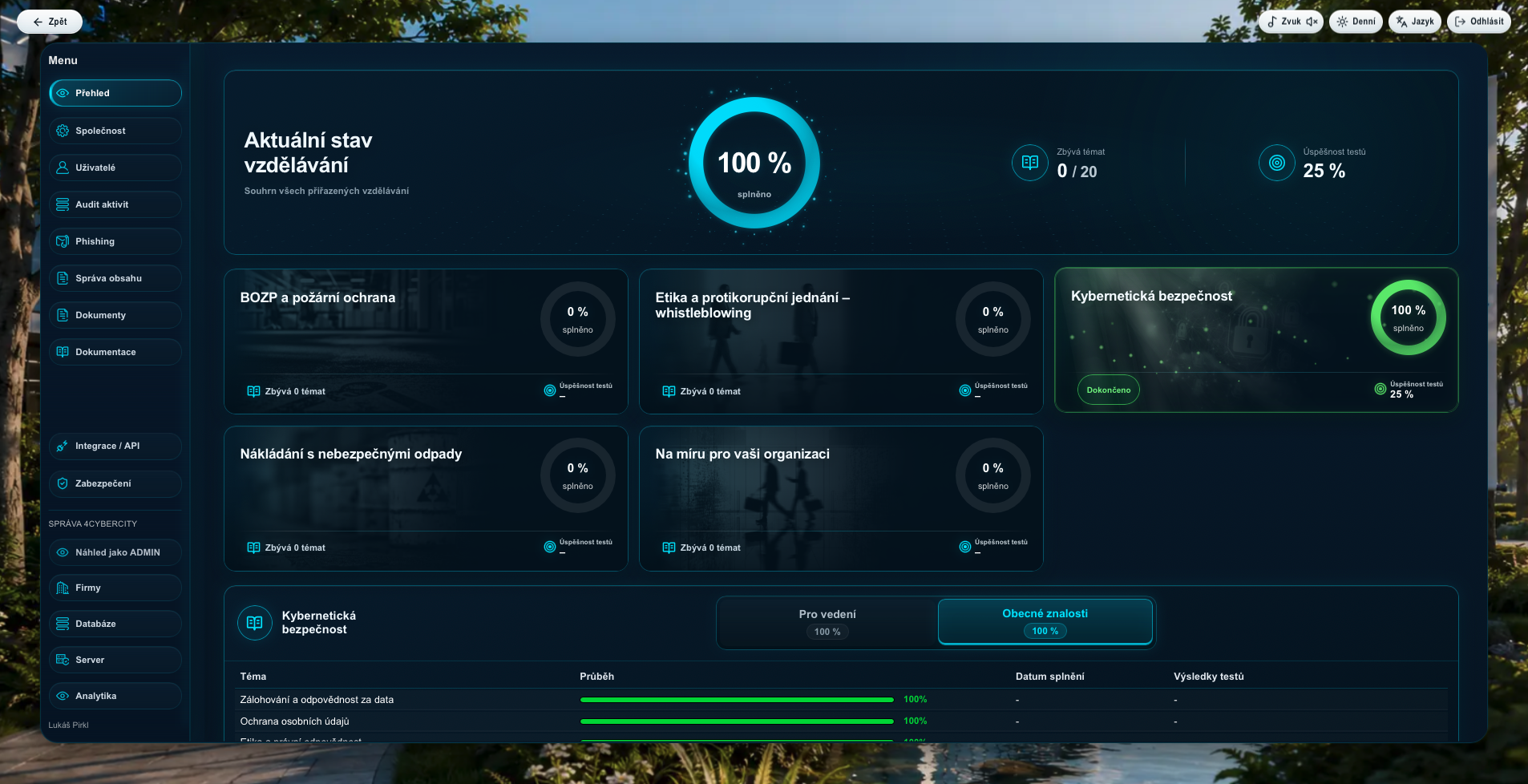1528x784 pixels.
Task: Click the server icon beside Server
Action: (63, 660)
